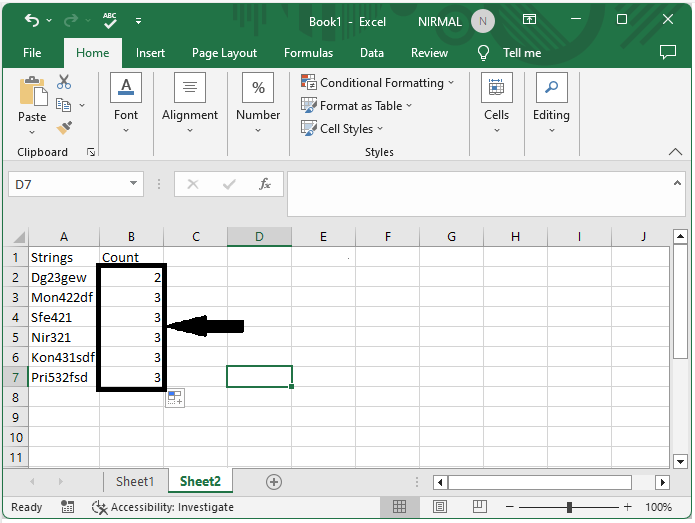695x523 pixels.
Task: Select column B header
Action: [x=131, y=237]
